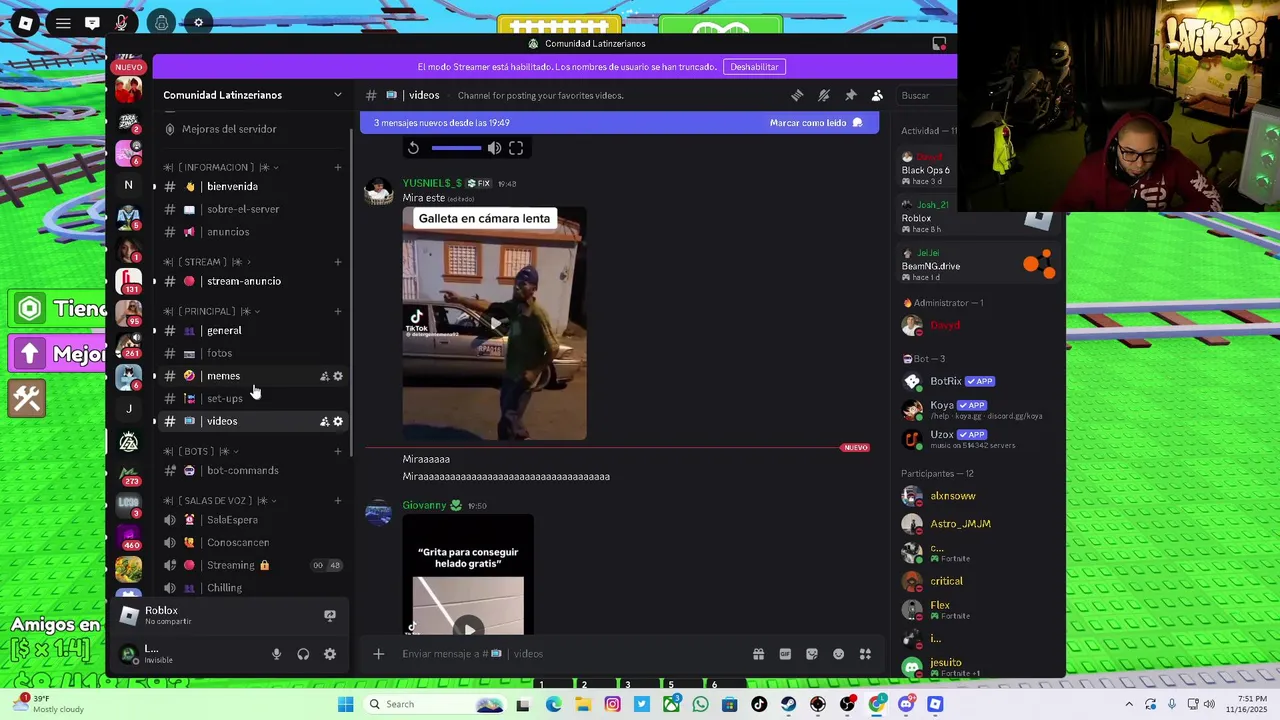Show pinned messages
Image resolution: width=1280 pixels, height=720 pixels.
pyautogui.click(x=850, y=95)
